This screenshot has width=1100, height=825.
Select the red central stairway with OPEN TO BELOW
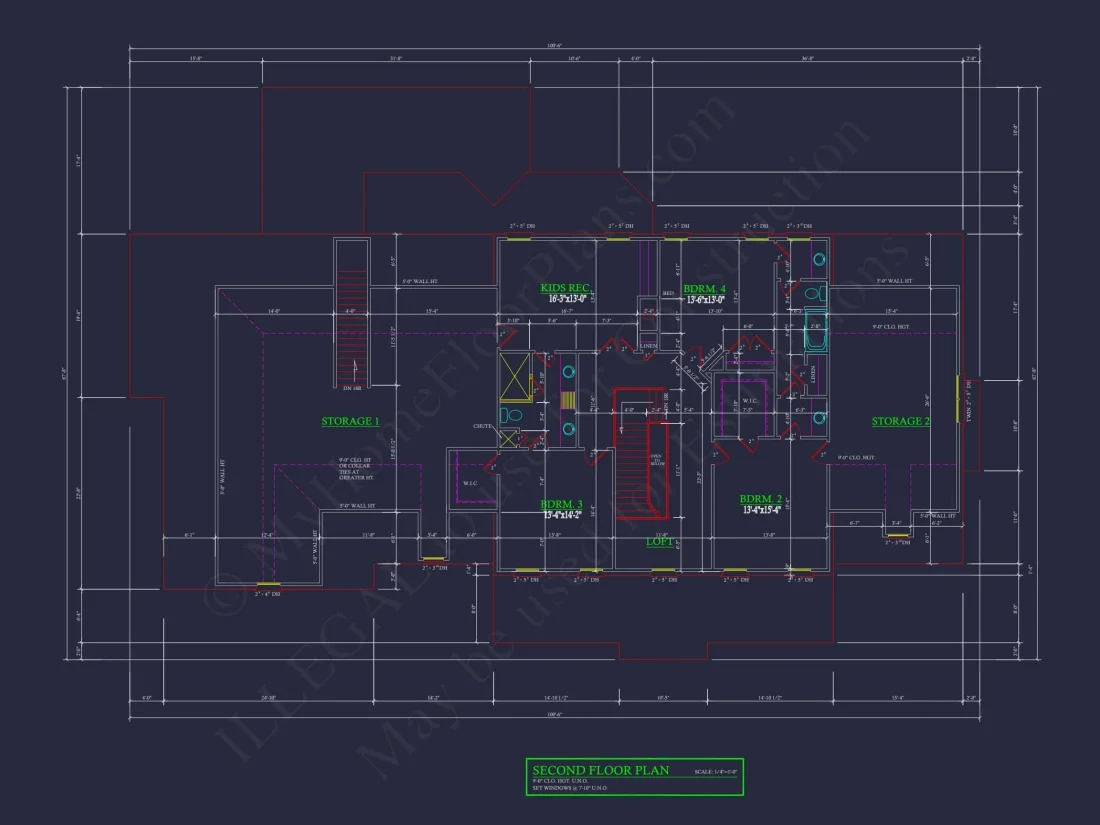642,460
